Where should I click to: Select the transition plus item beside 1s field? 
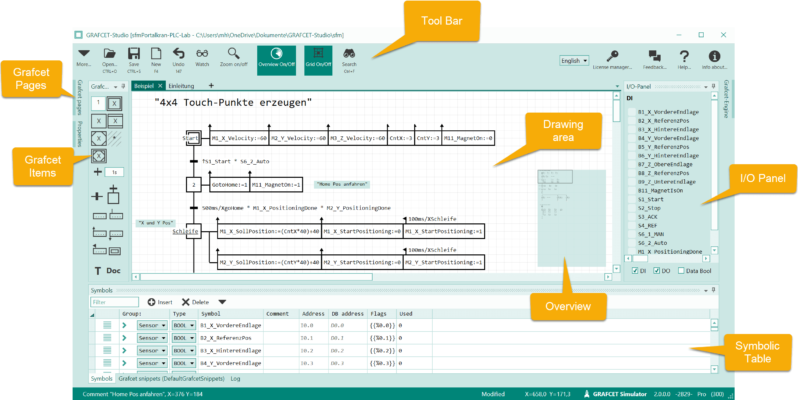pos(98,172)
